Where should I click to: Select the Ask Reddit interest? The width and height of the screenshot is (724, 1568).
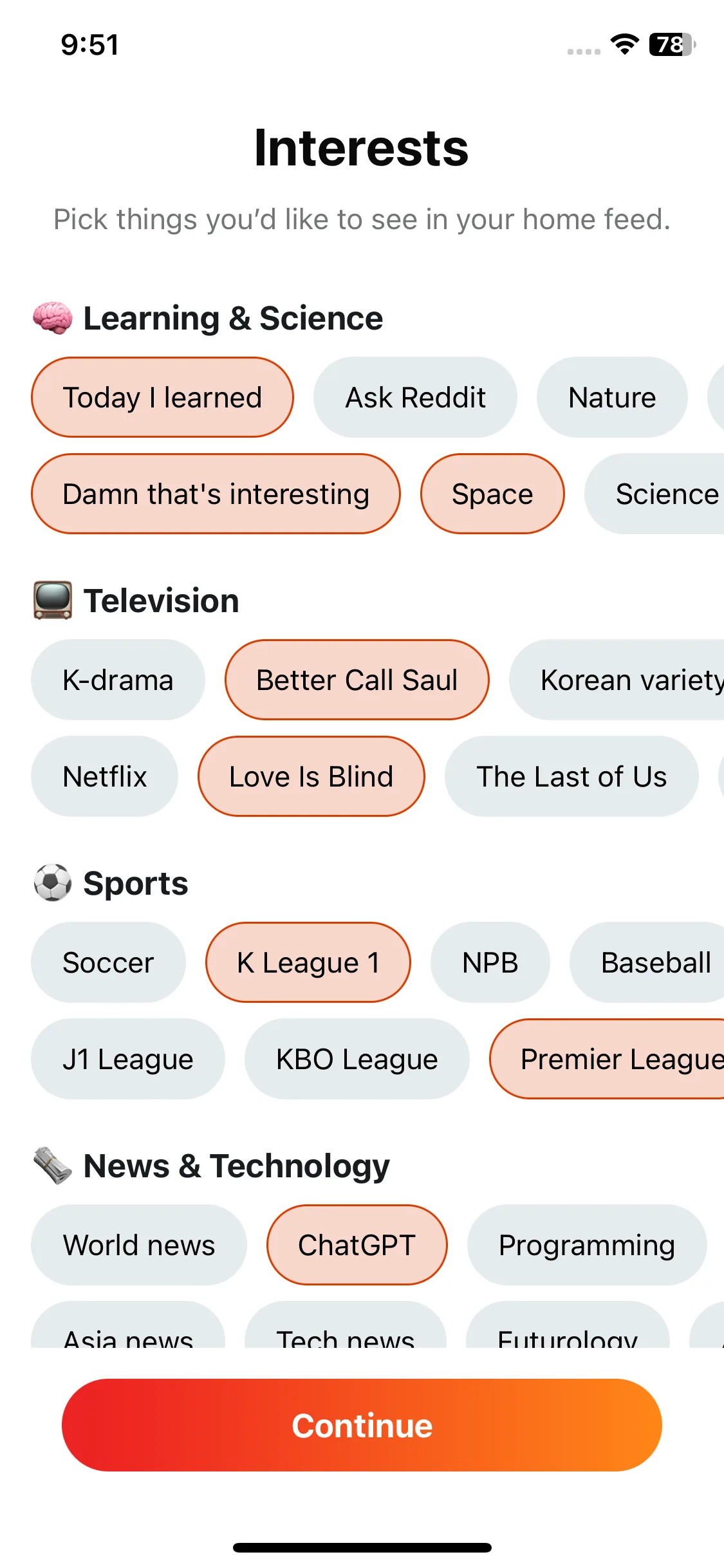(415, 397)
